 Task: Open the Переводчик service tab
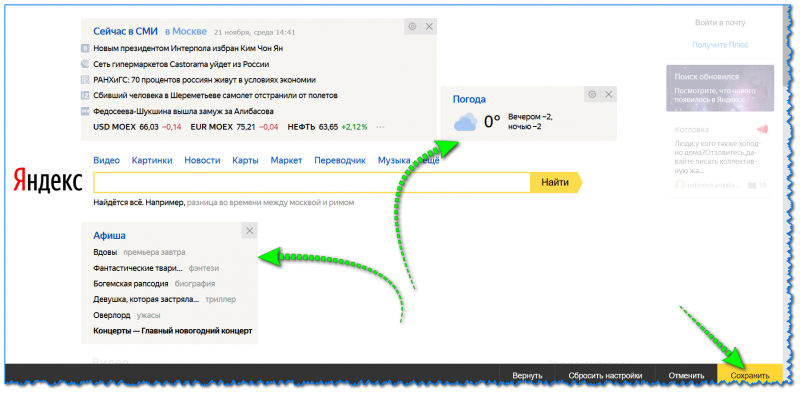[x=340, y=160]
